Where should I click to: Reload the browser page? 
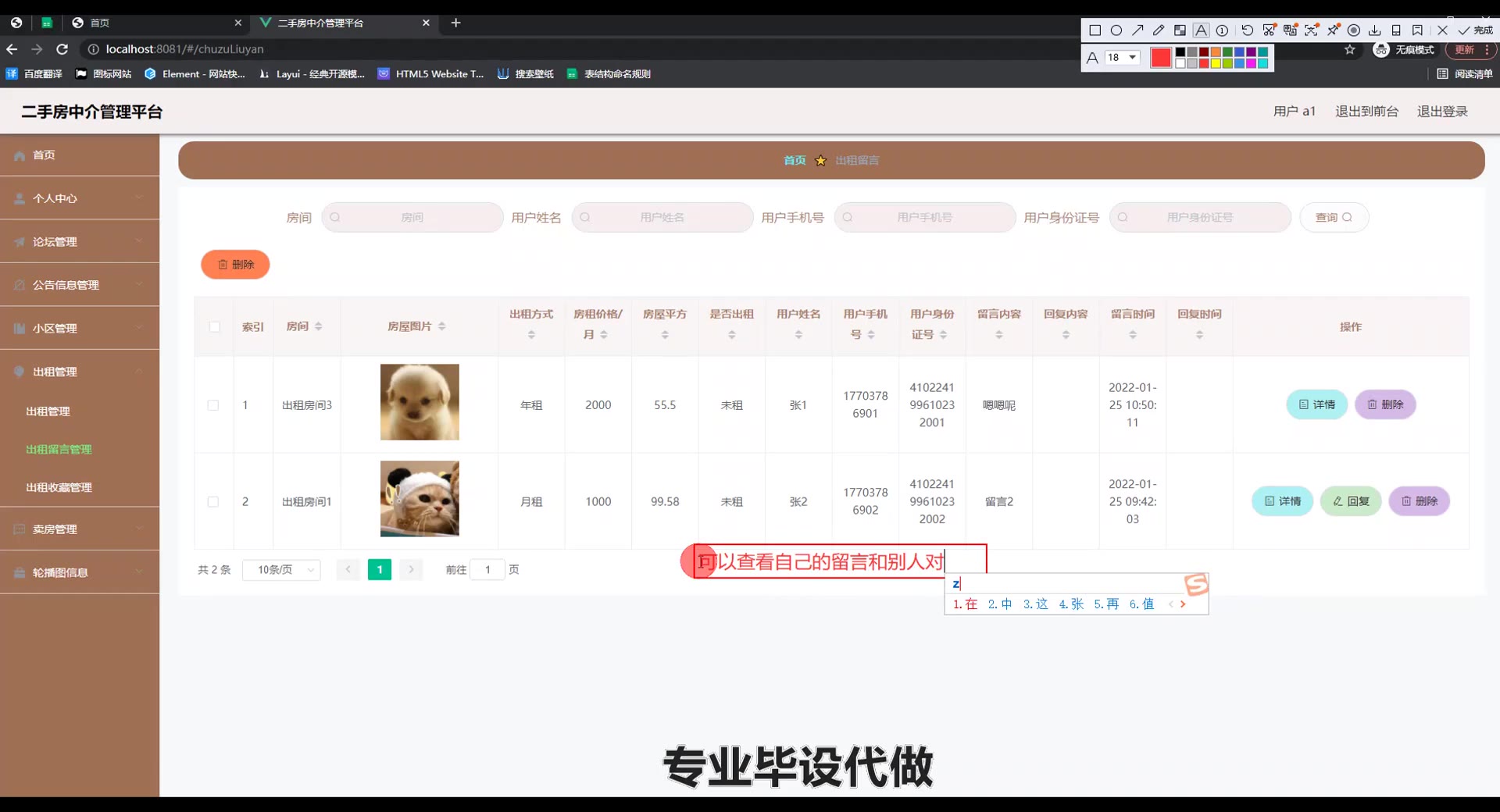[62, 49]
